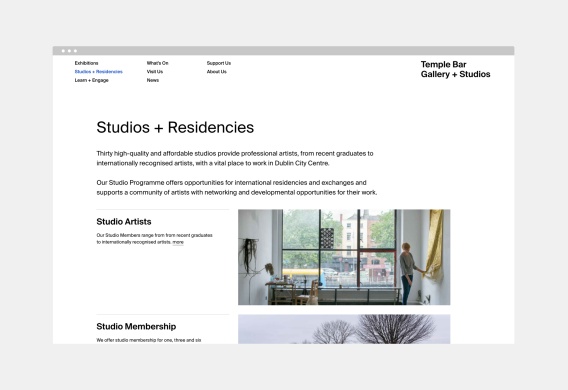The width and height of the screenshot is (568, 390).
Task: Click the third browser window dot
Action: [75, 51]
